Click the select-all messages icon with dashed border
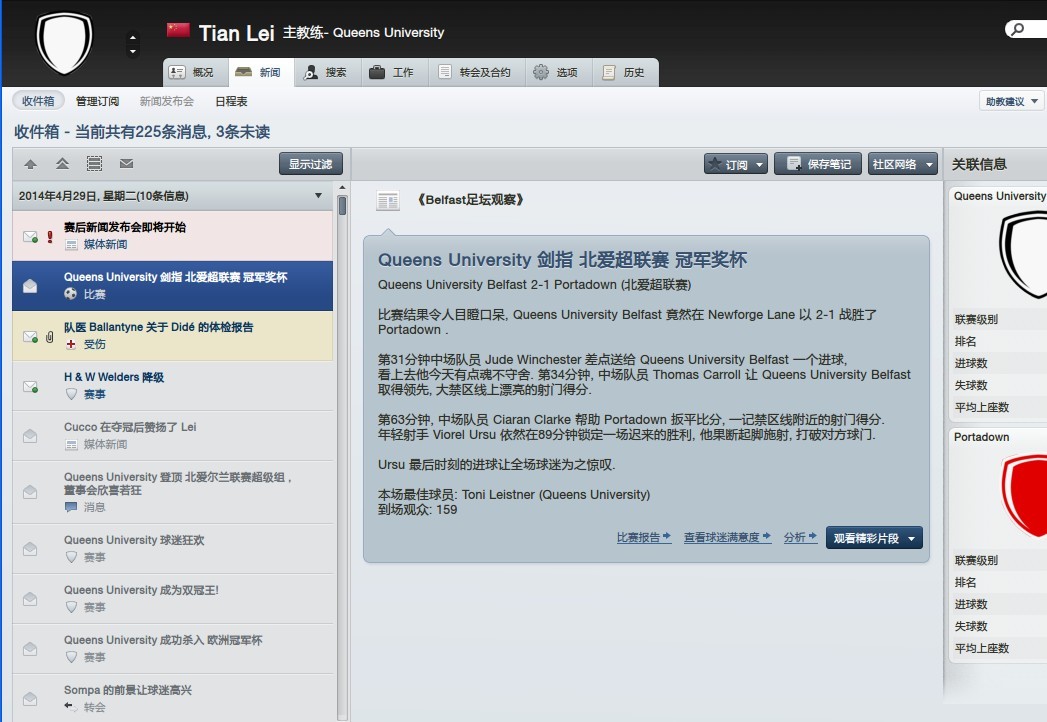This screenshot has width=1047, height=722. pos(94,164)
